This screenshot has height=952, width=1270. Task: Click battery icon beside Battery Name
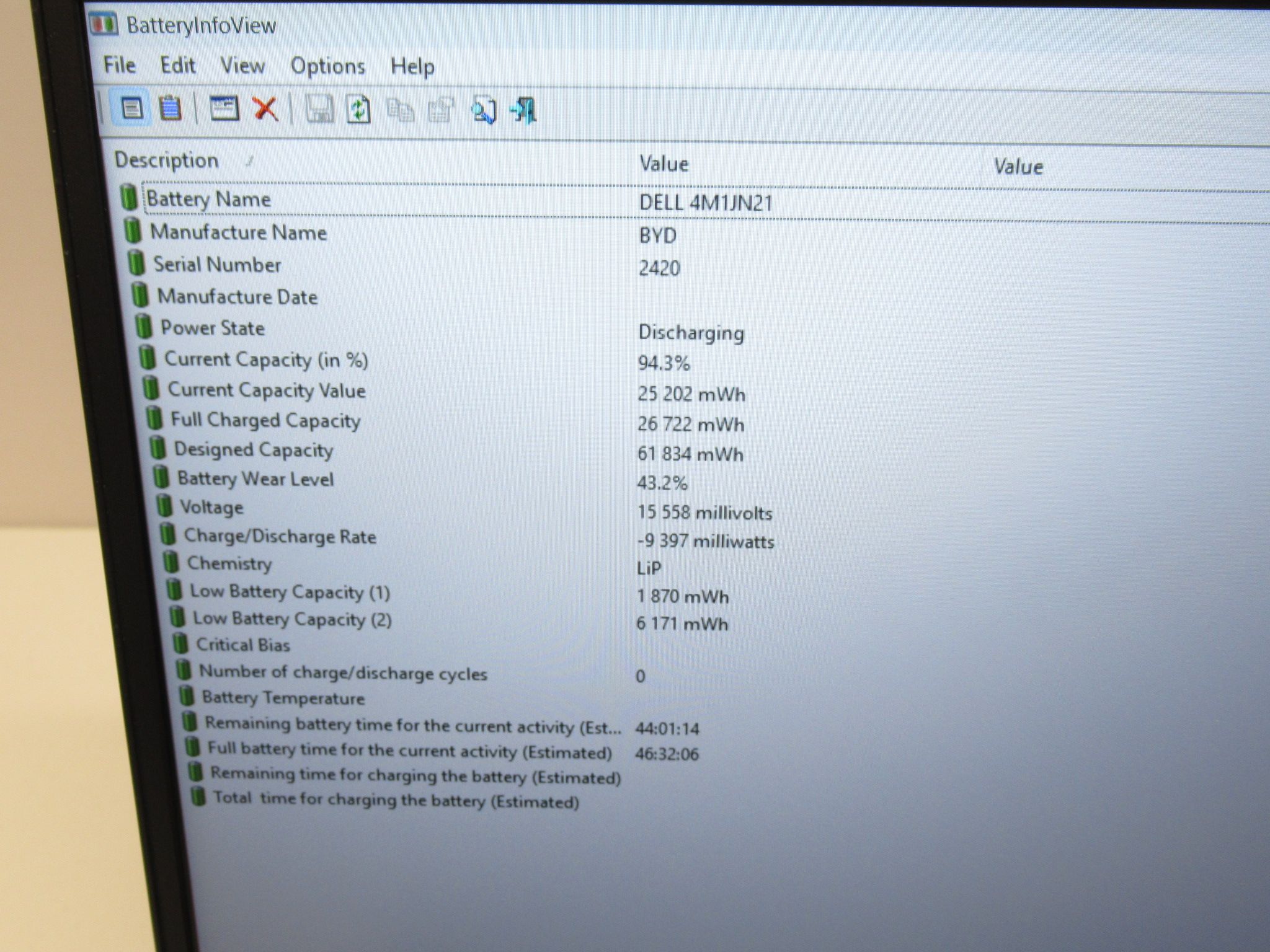click(x=128, y=196)
